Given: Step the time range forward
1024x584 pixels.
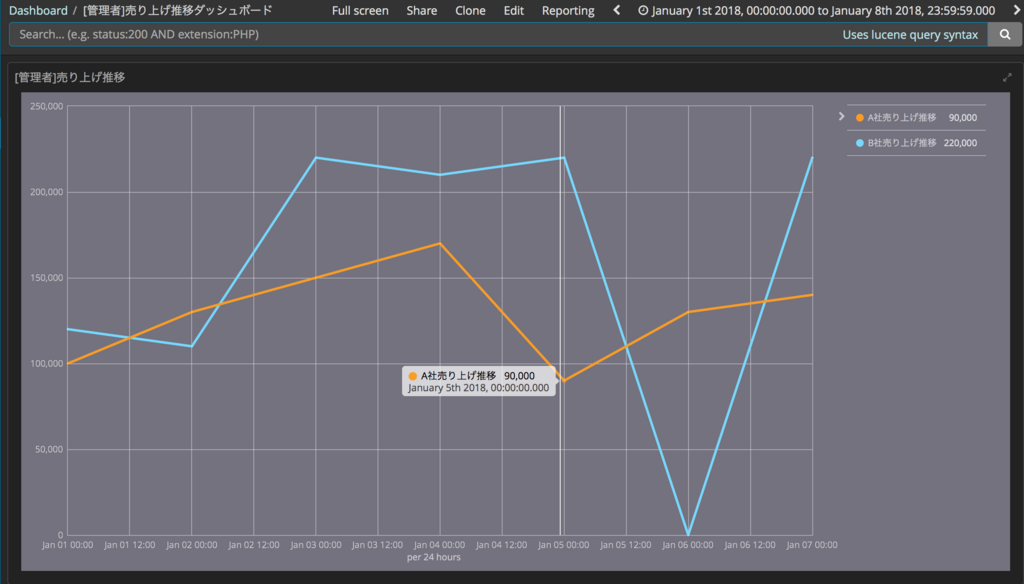Looking at the screenshot, I should click(x=1017, y=10).
